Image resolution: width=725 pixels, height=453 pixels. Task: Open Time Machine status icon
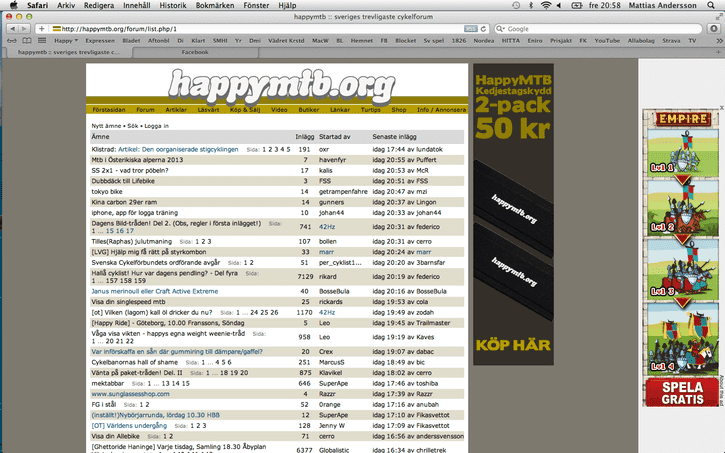point(516,5)
